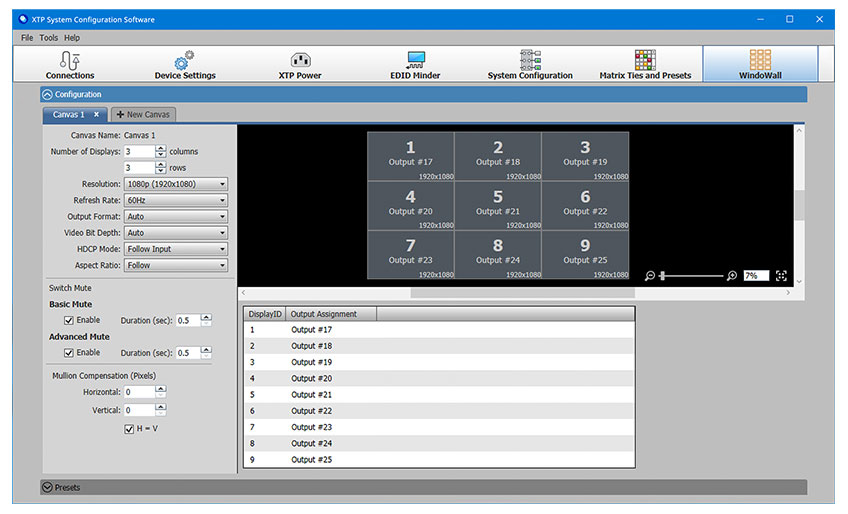Select table row Output #24
Viewport: 848px width, 514px height.
439,444
